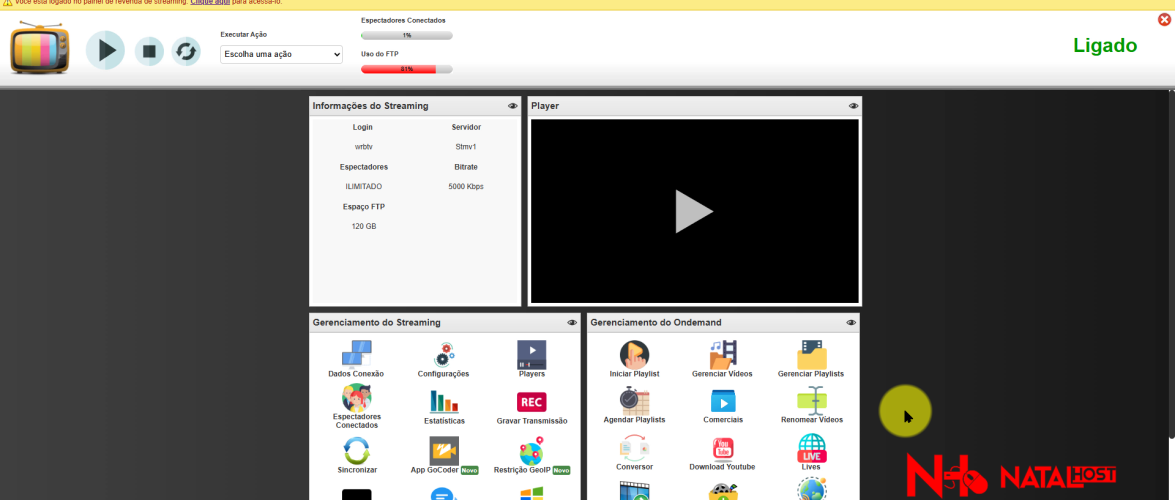Click the 'Executar Ação' label
1175x500 pixels.
[244, 34]
